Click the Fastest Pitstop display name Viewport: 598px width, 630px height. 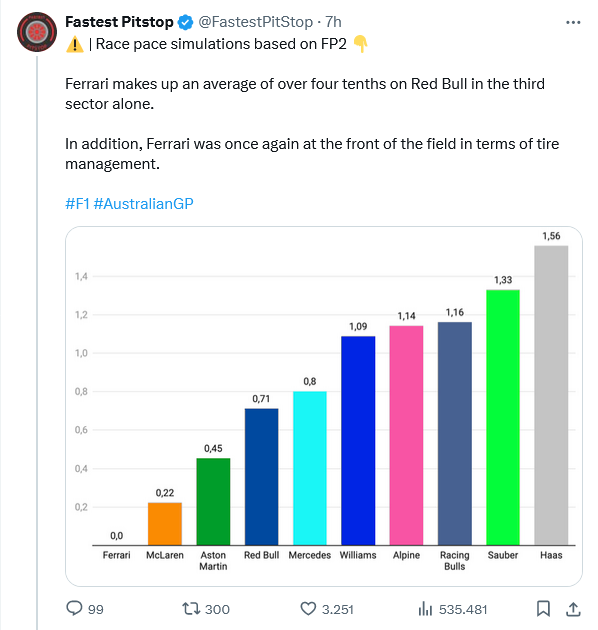pyautogui.click(x=119, y=22)
